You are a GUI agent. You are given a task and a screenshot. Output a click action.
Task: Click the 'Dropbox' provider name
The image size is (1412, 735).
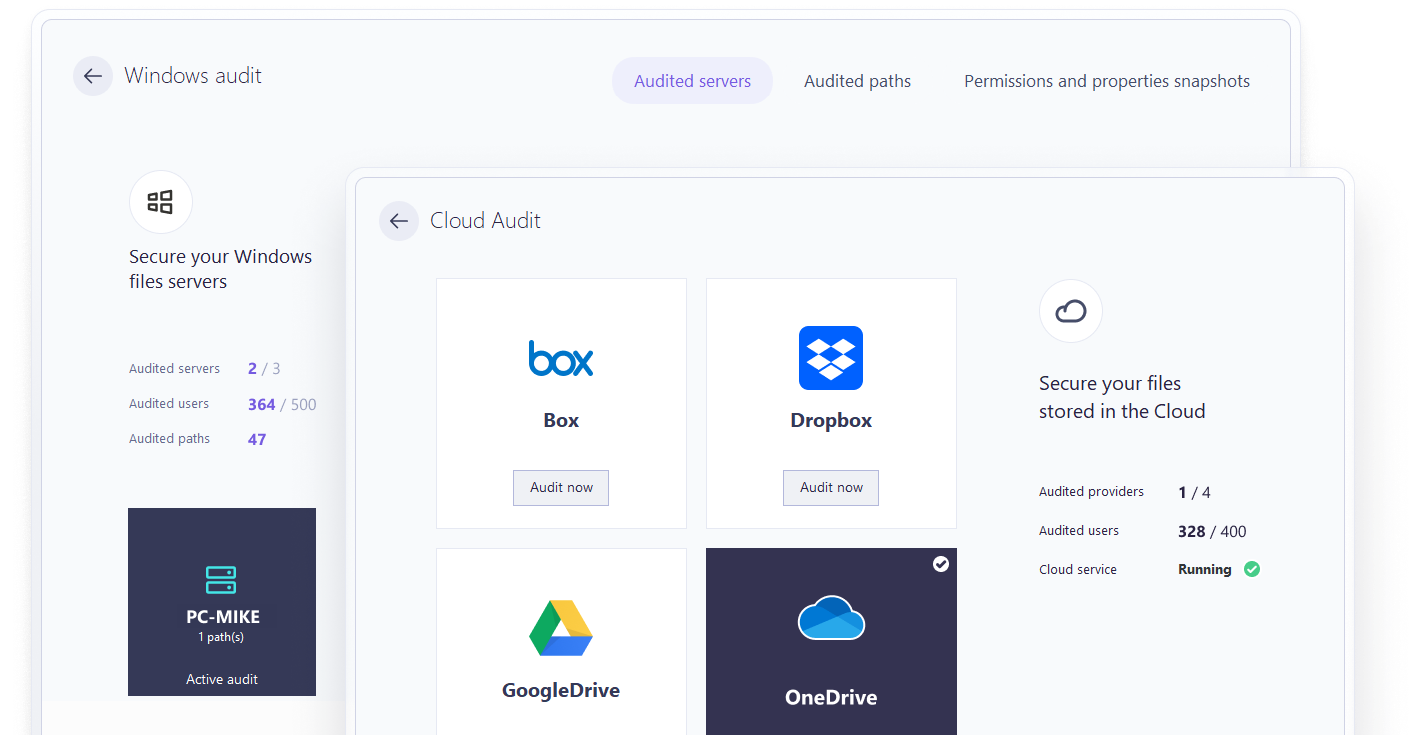coord(831,421)
